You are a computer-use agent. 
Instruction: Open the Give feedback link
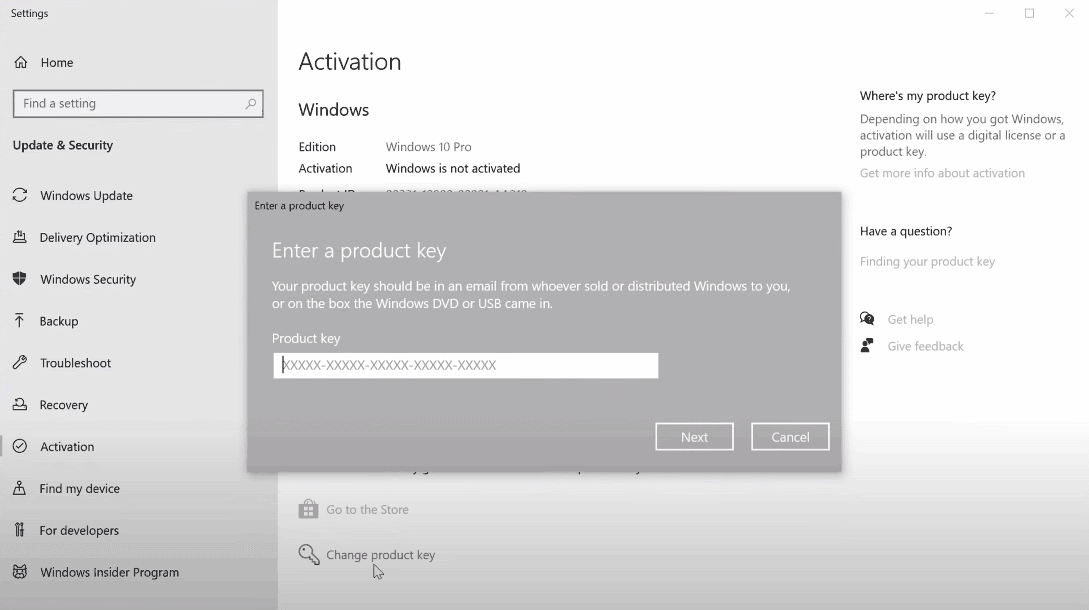[x=925, y=346]
